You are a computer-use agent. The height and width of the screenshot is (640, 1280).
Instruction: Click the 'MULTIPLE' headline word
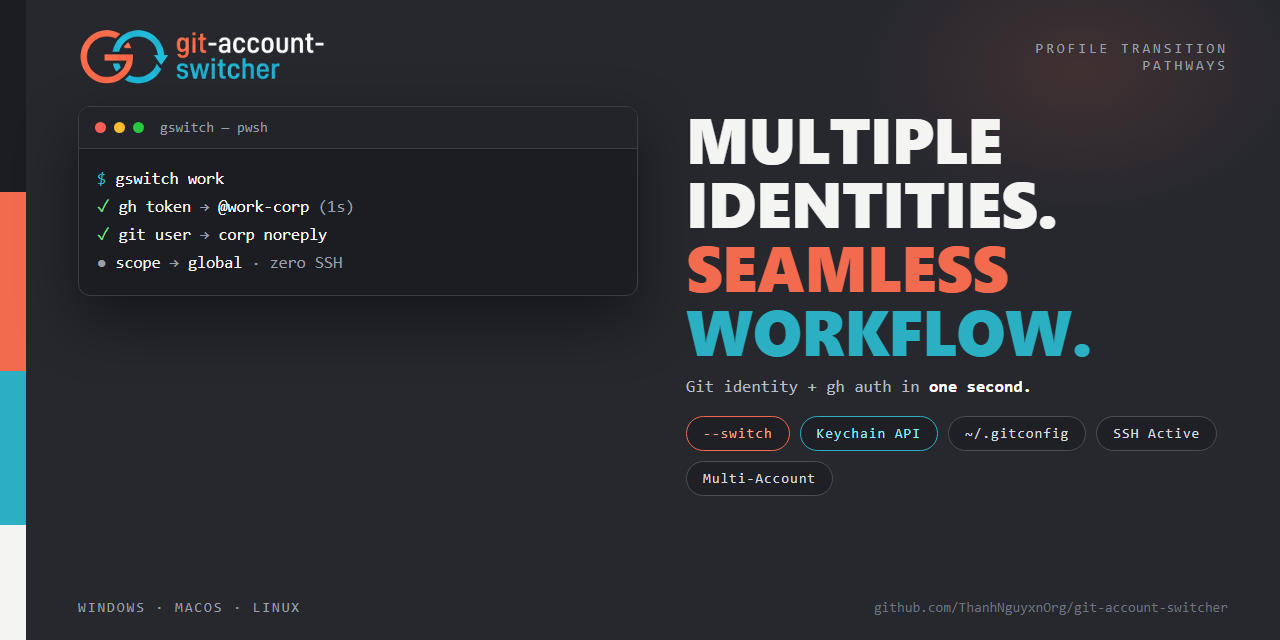(x=845, y=142)
